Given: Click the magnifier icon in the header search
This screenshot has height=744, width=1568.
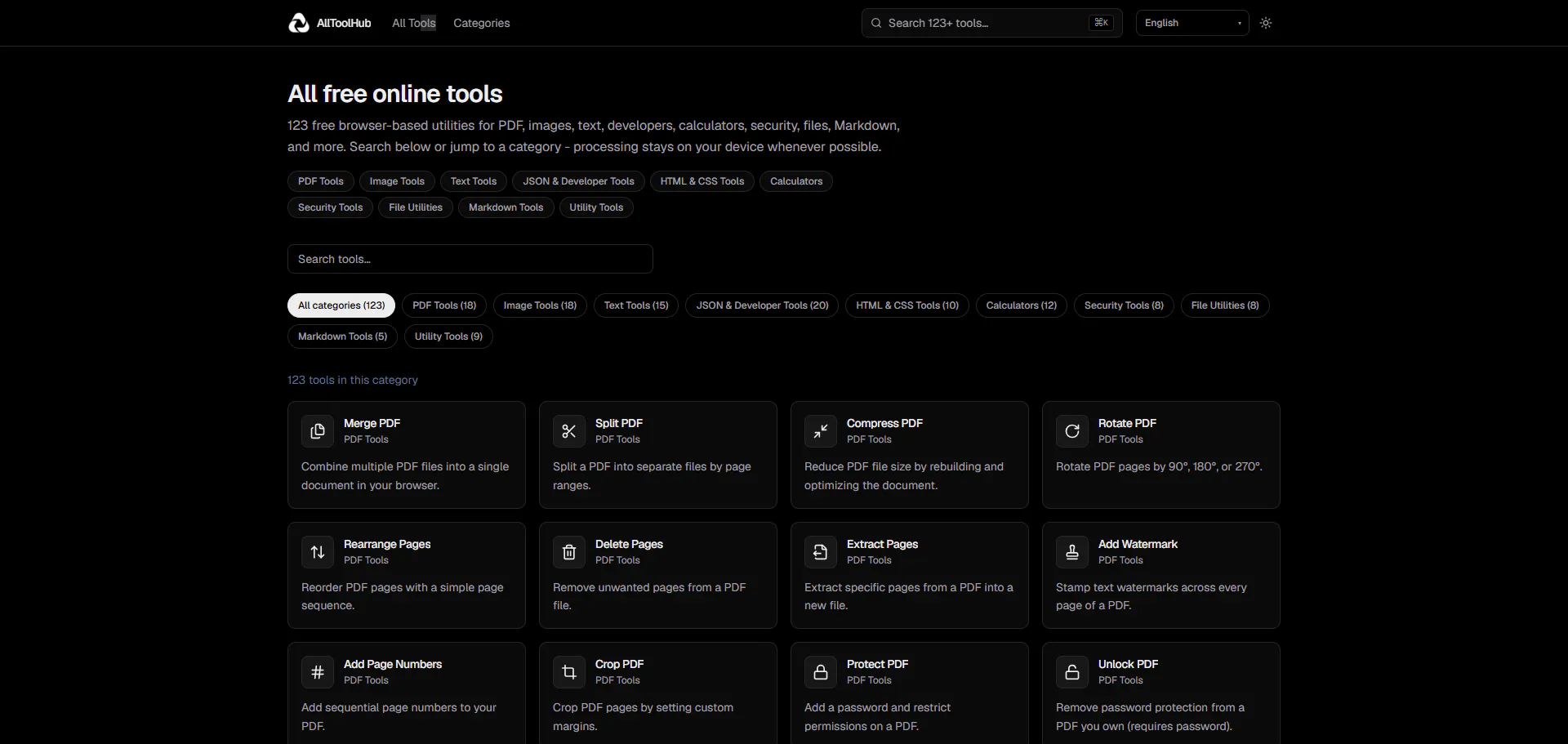Looking at the screenshot, I should tap(876, 23).
